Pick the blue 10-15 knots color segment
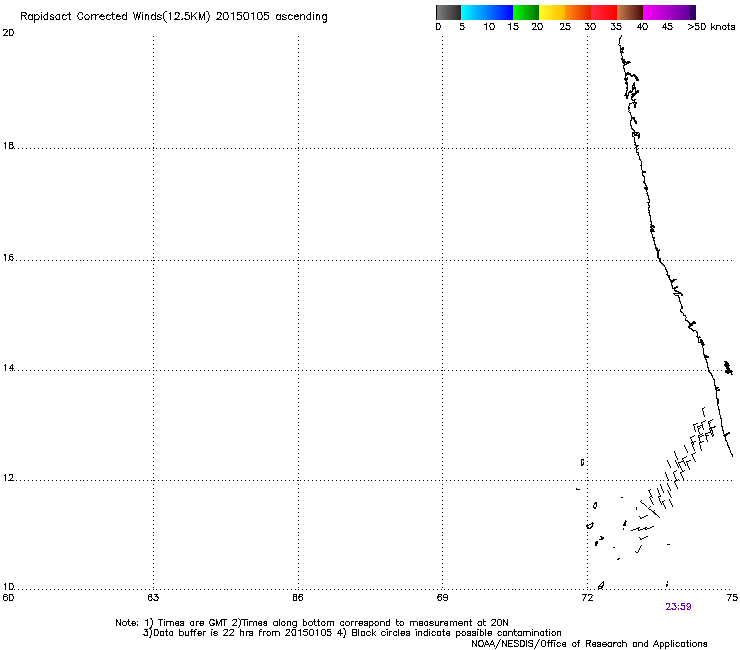This screenshot has width=740, height=650. pyautogui.click(x=500, y=12)
